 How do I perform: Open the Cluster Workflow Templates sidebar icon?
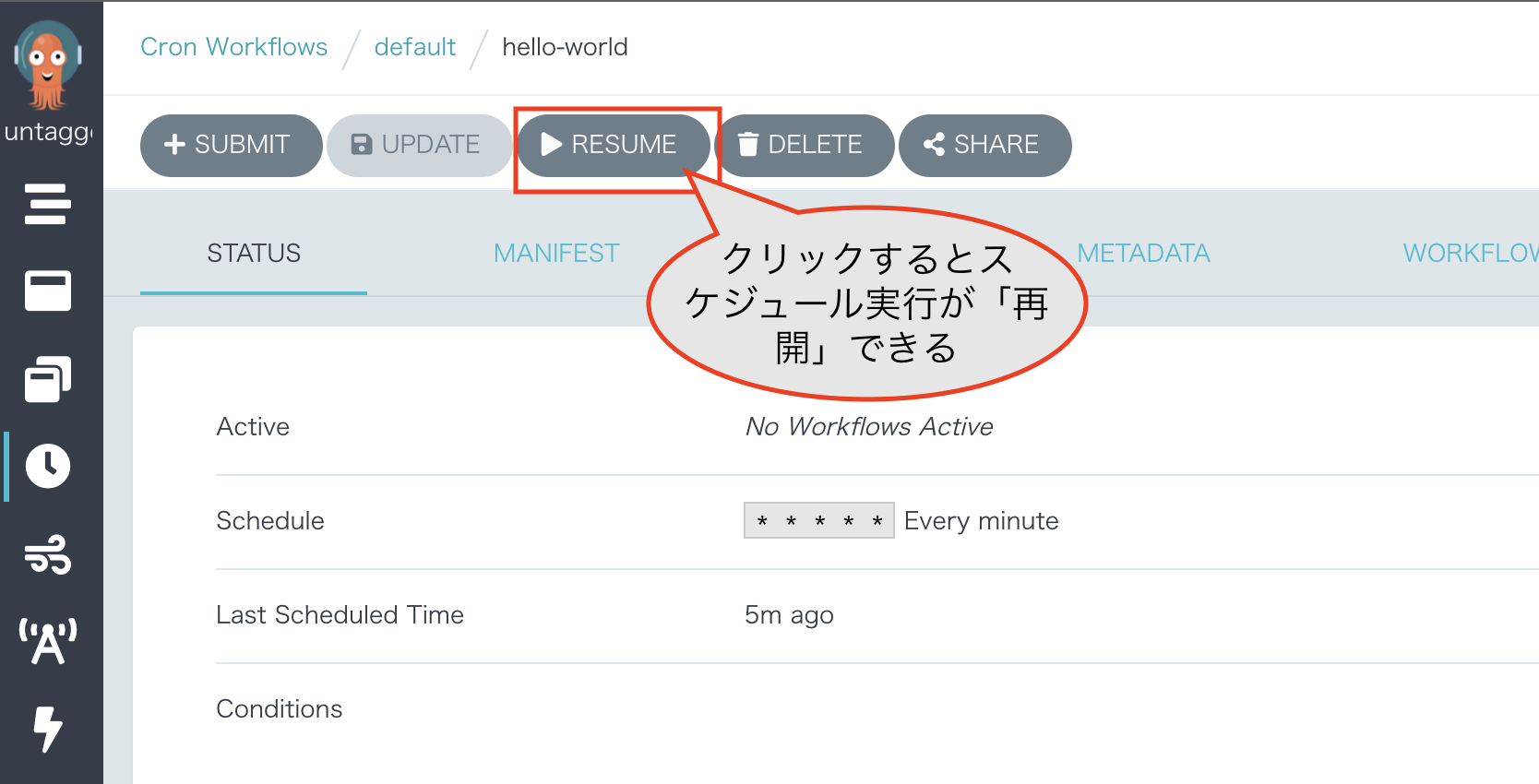pyautogui.click(x=48, y=379)
